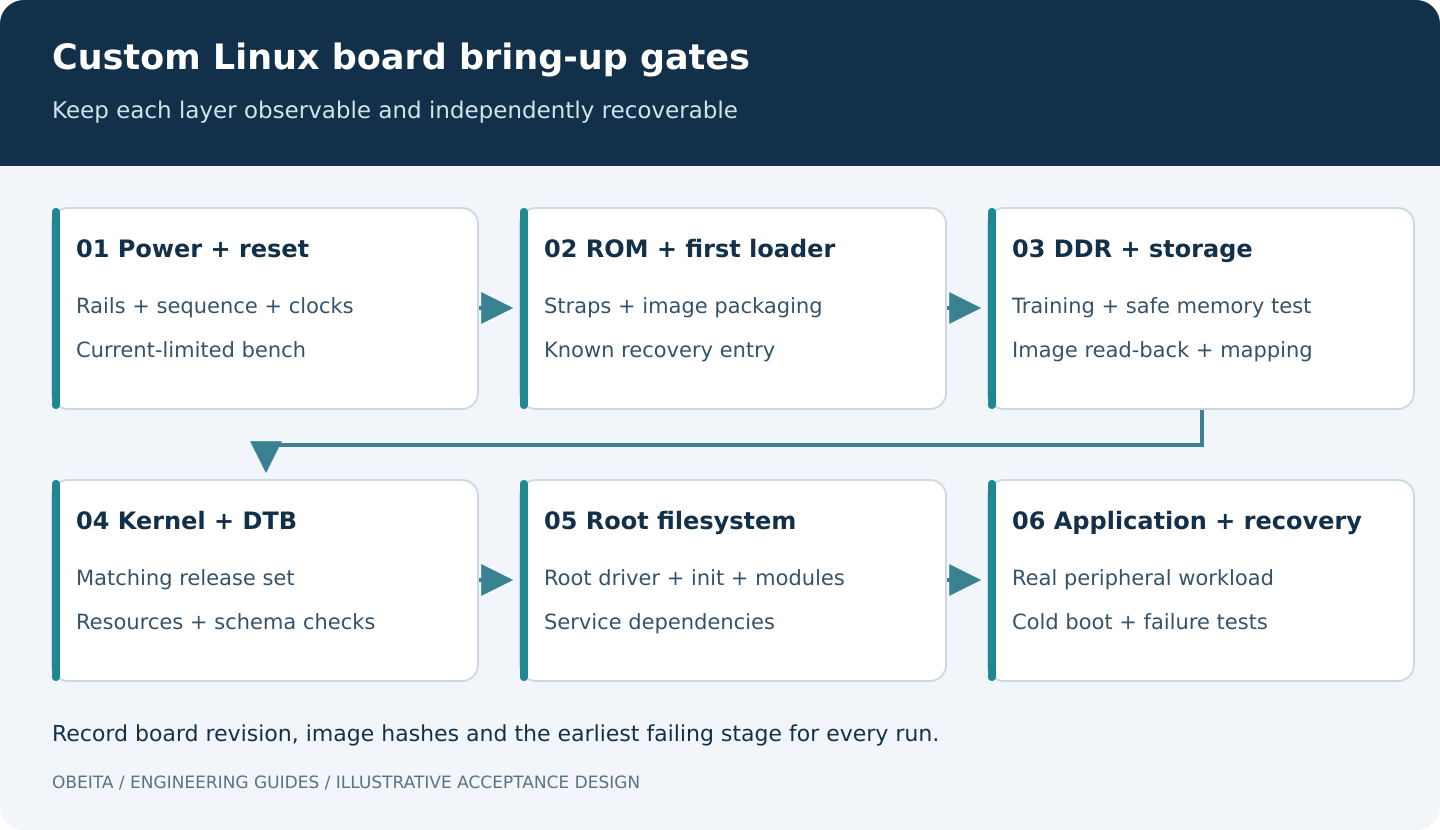Image resolution: width=1440 pixels, height=830 pixels.
Task: Click 'Resources + schema checks' text
Action: click(225, 622)
